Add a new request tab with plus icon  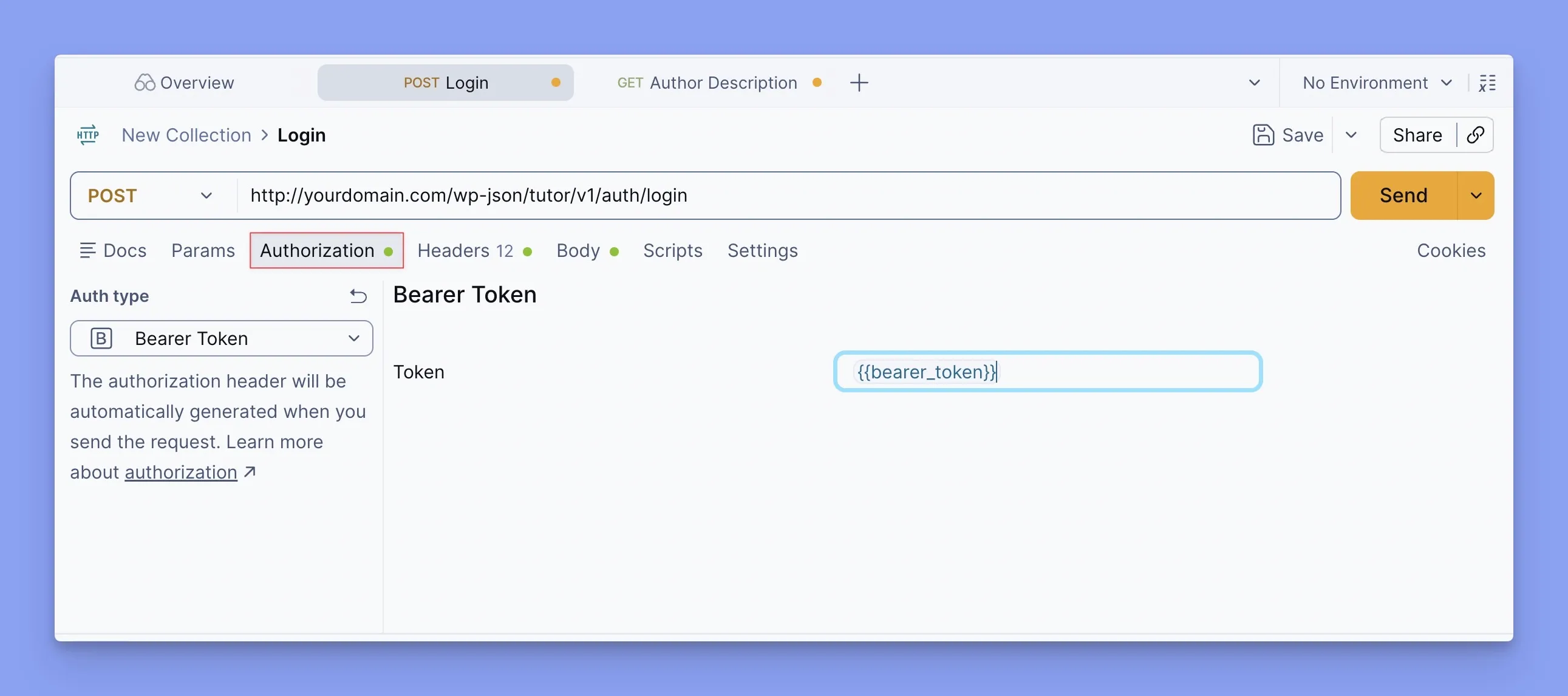pyautogui.click(x=859, y=83)
